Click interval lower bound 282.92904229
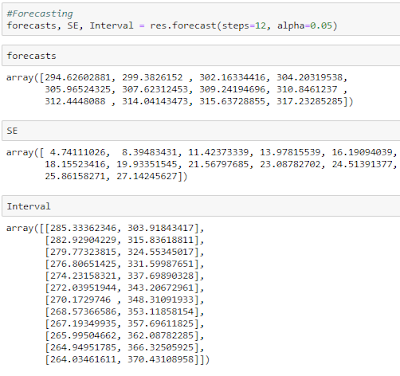This screenshot has width=400, height=376. (x=83, y=240)
